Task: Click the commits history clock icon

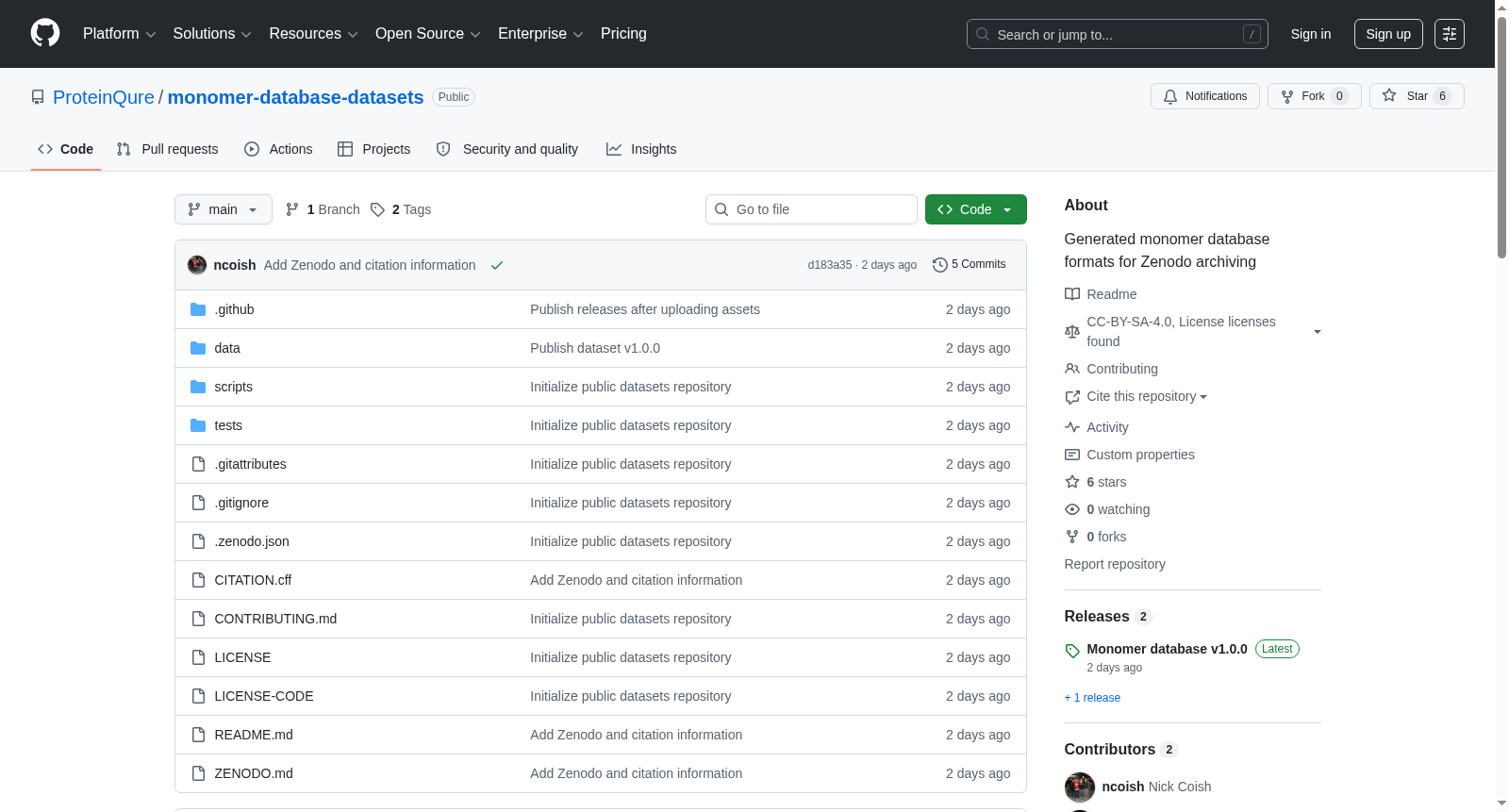Action: coord(939,265)
